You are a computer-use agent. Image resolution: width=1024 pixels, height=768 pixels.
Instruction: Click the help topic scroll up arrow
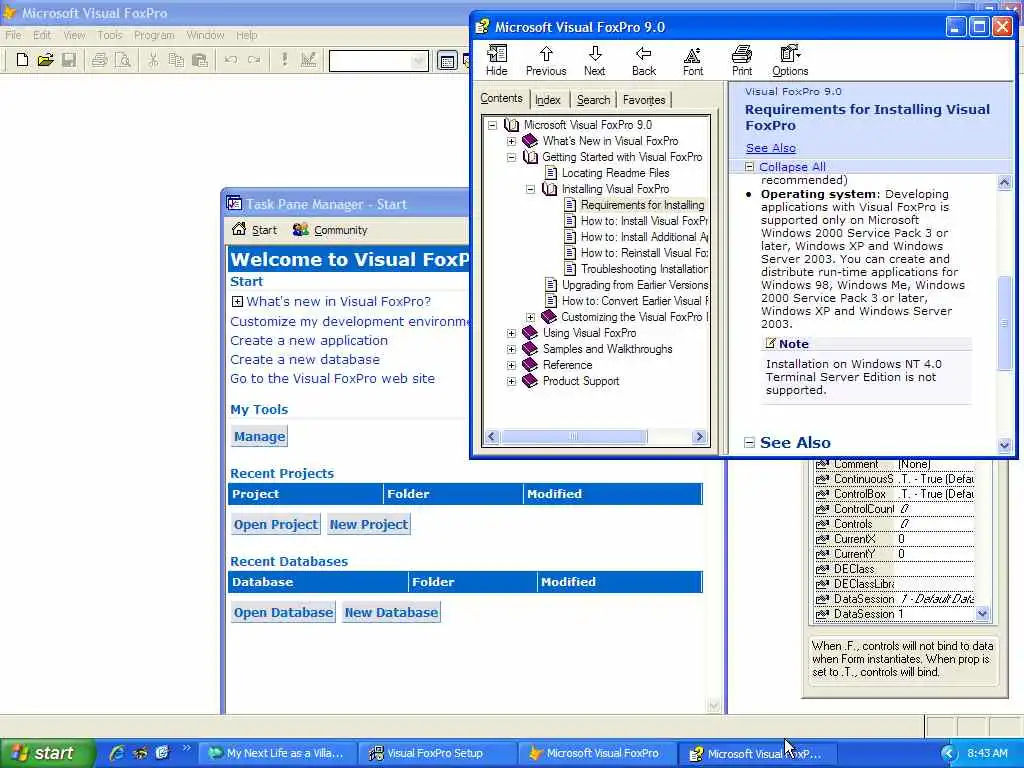click(1004, 183)
